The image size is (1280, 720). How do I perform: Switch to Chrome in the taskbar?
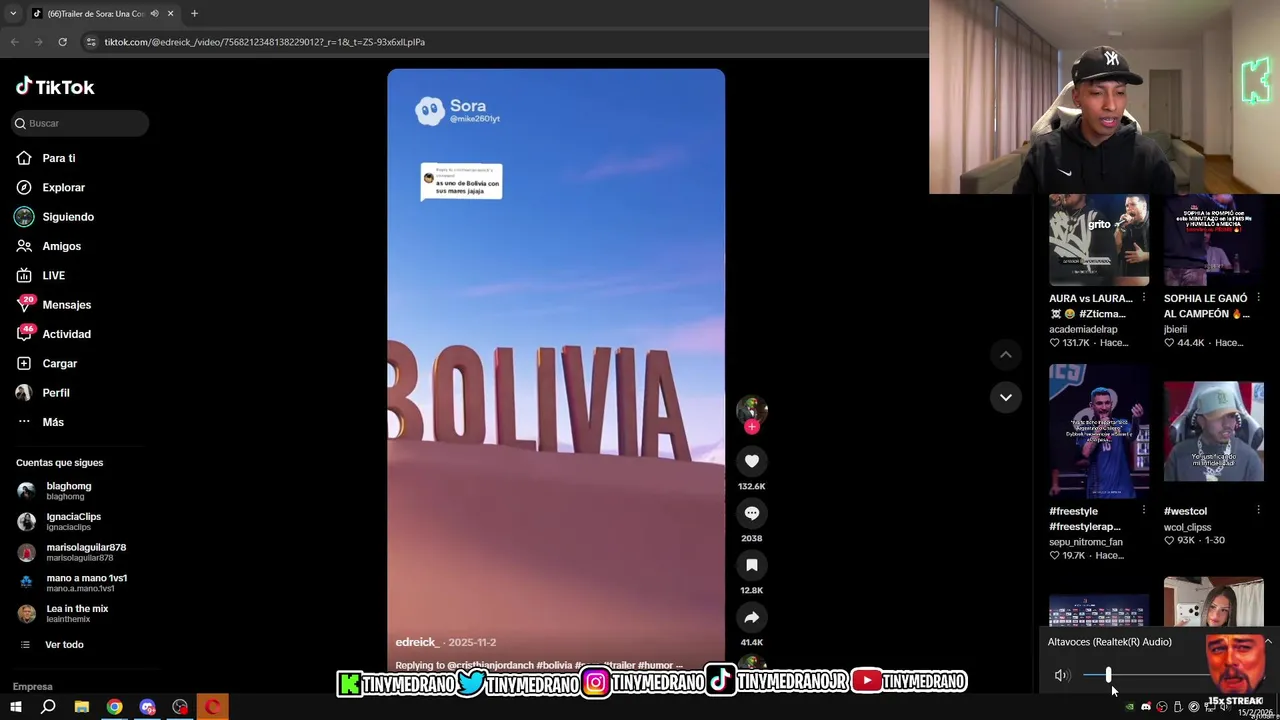click(115, 707)
